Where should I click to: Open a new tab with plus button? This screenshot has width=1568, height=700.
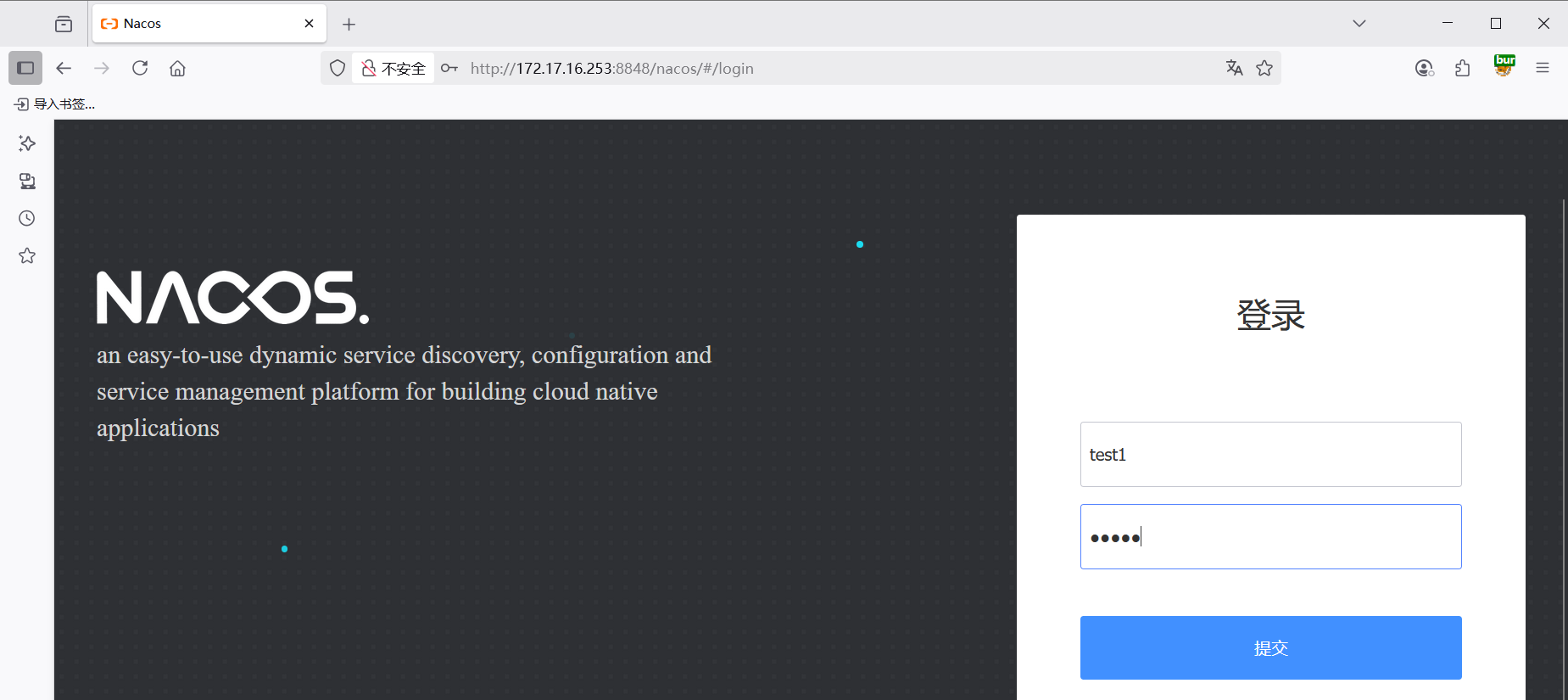349,24
